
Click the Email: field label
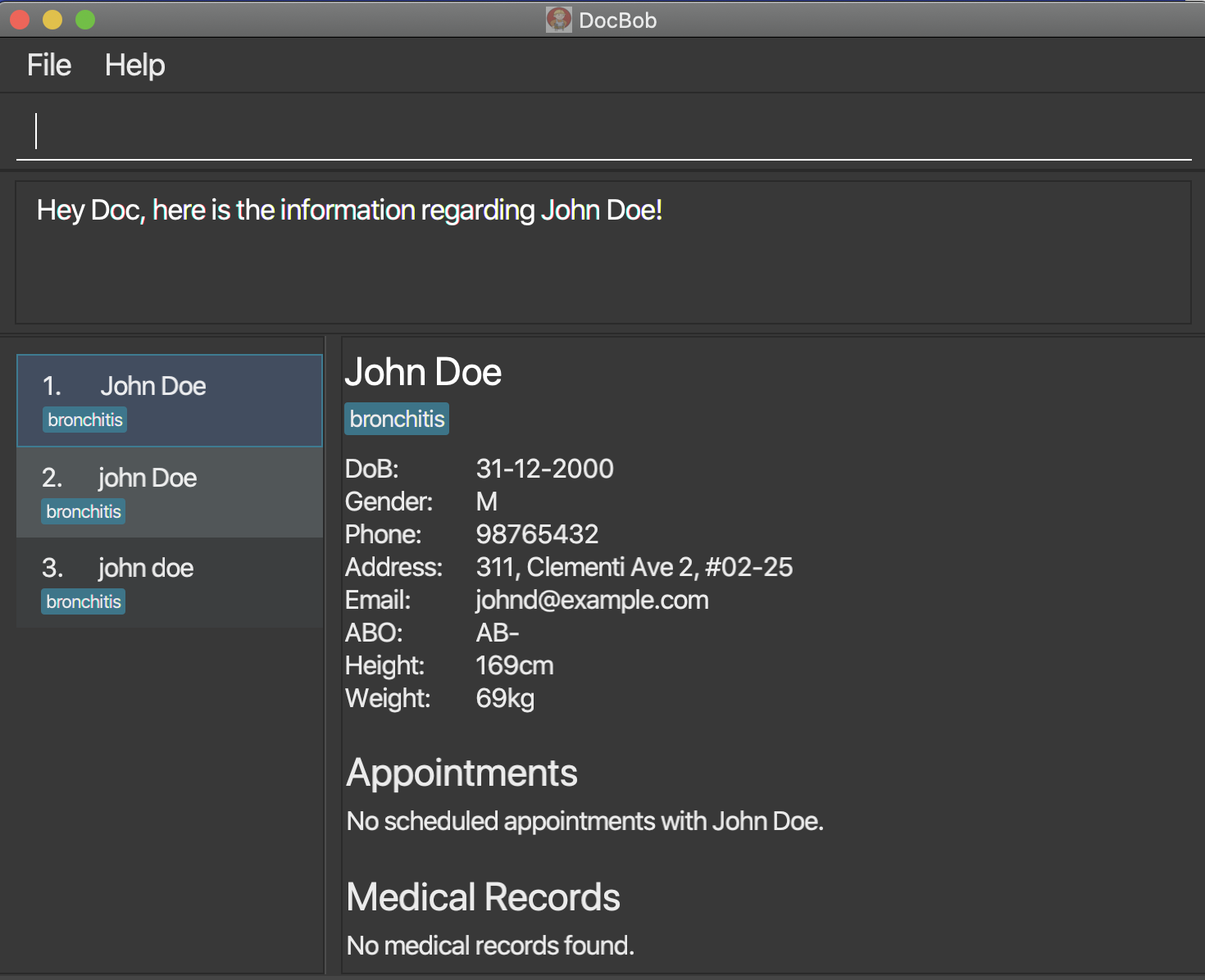(x=378, y=600)
